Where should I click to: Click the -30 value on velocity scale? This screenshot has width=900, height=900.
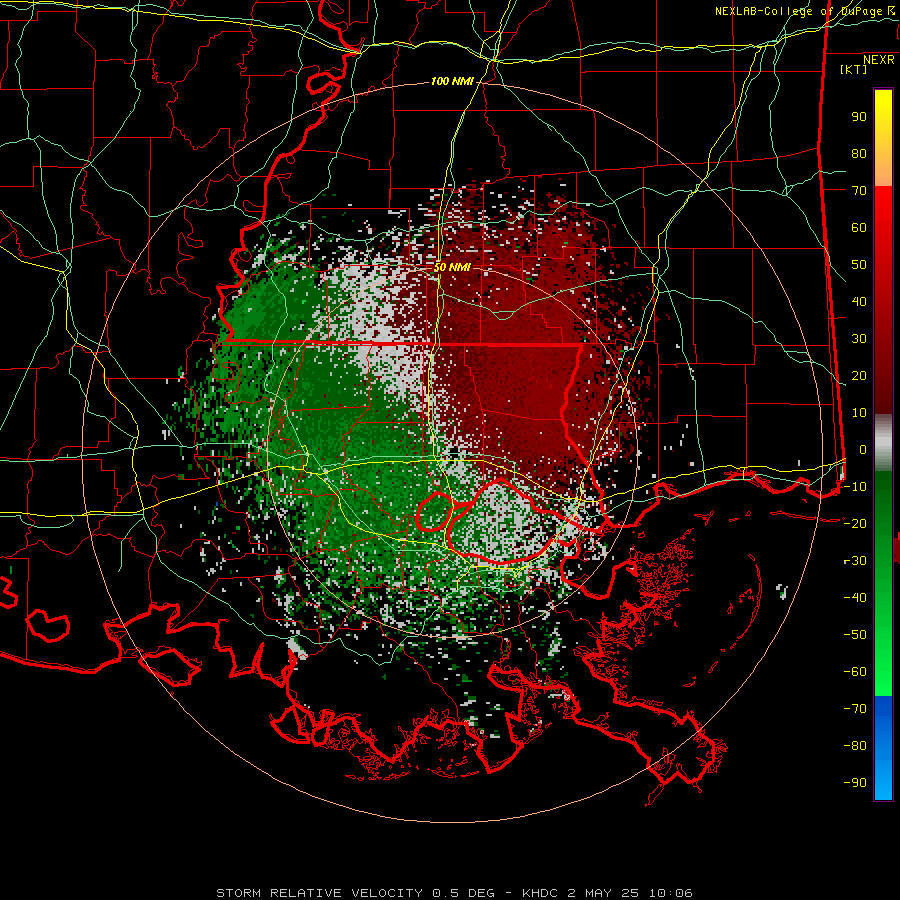click(x=855, y=561)
